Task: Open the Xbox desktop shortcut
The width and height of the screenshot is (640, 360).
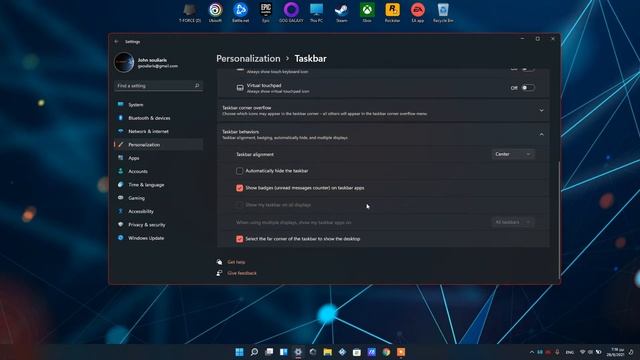Action: click(367, 13)
